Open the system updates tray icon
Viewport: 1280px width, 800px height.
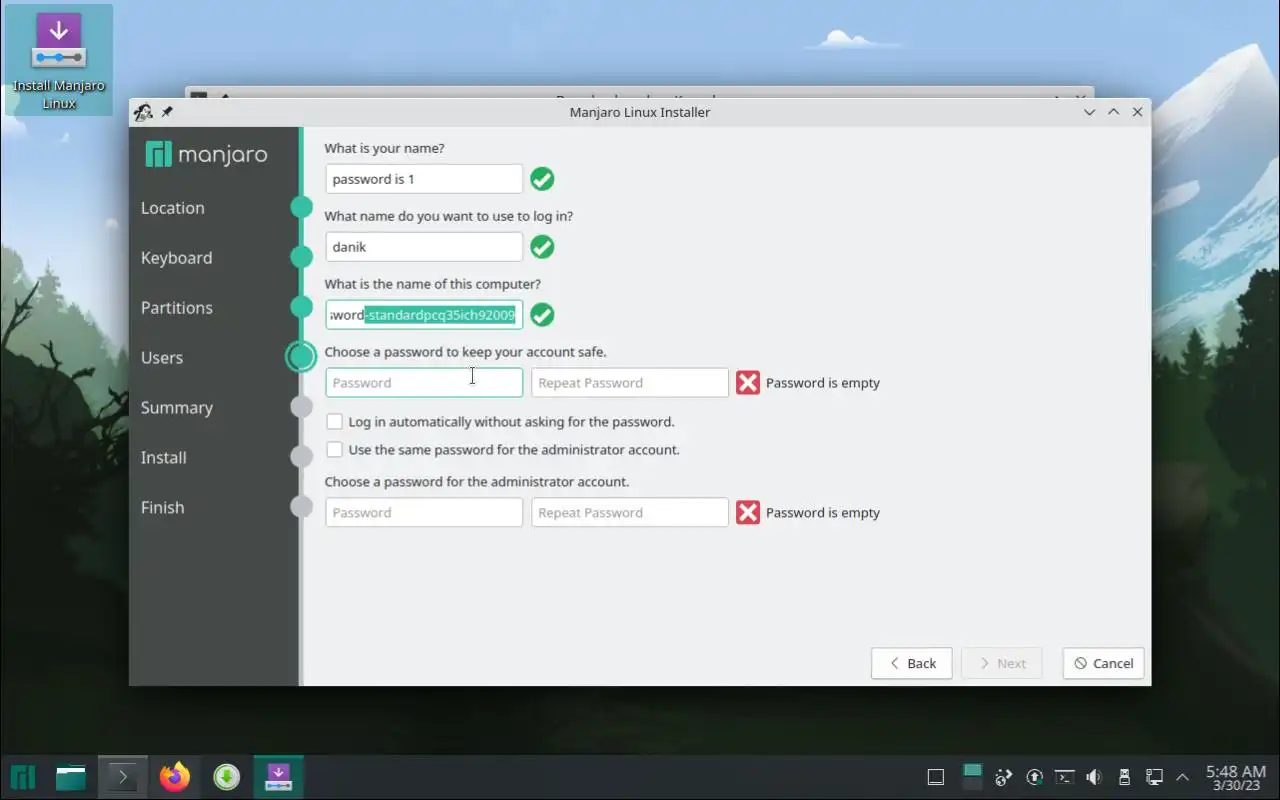click(1035, 777)
